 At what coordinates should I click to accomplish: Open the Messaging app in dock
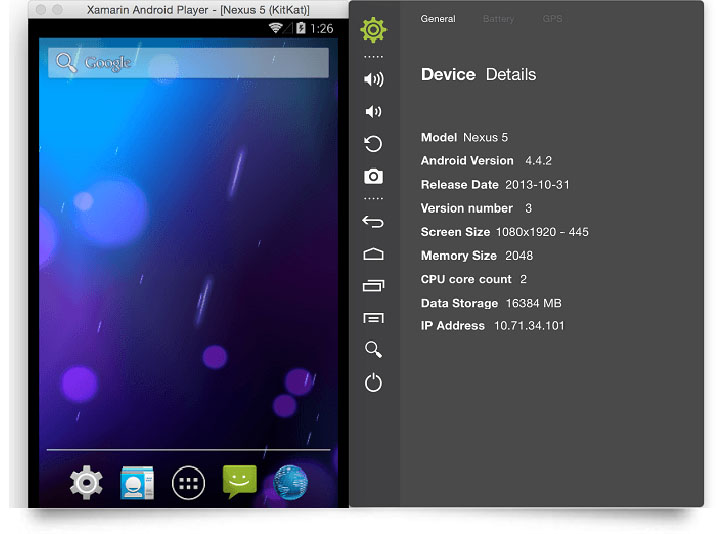pyautogui.click(x=240, y=482)
